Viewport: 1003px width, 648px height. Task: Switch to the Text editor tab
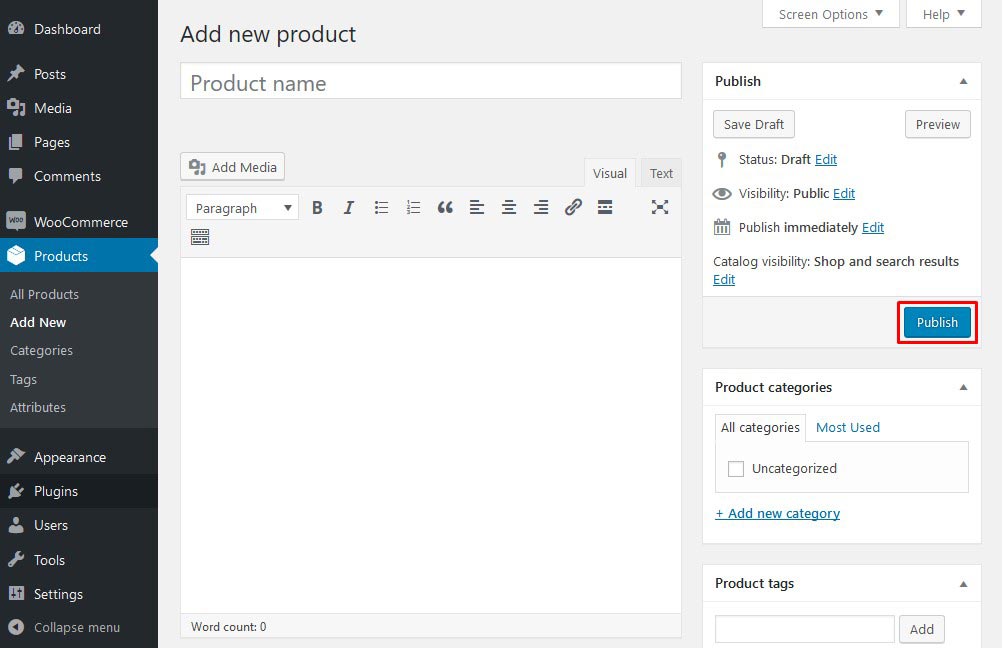(x=660, y=172)
